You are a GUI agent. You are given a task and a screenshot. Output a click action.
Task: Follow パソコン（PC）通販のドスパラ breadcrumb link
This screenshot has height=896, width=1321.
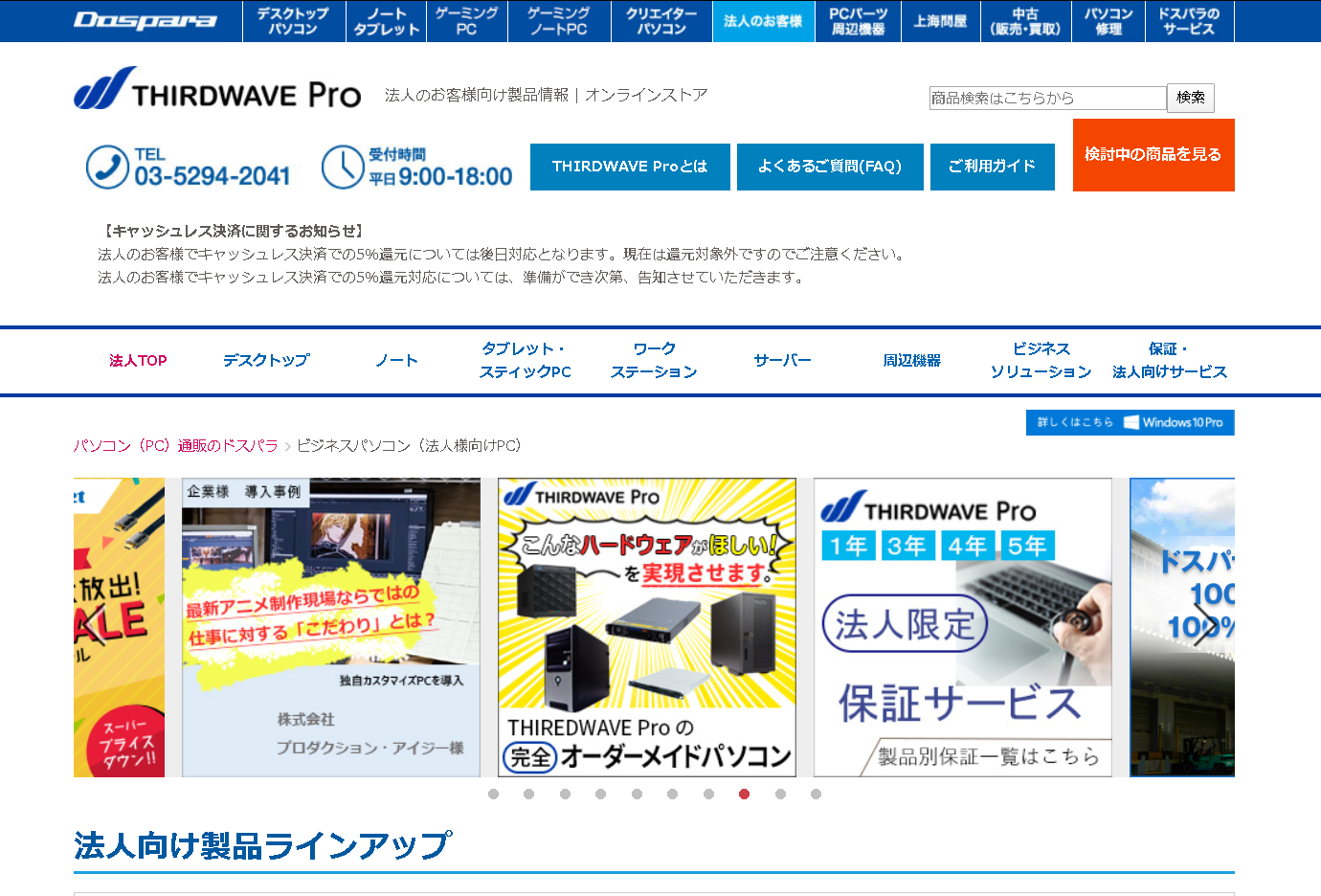(176, 446)
